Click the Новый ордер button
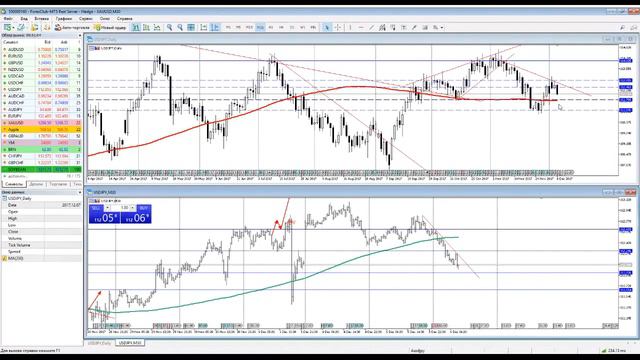 [x=111, y=27]
